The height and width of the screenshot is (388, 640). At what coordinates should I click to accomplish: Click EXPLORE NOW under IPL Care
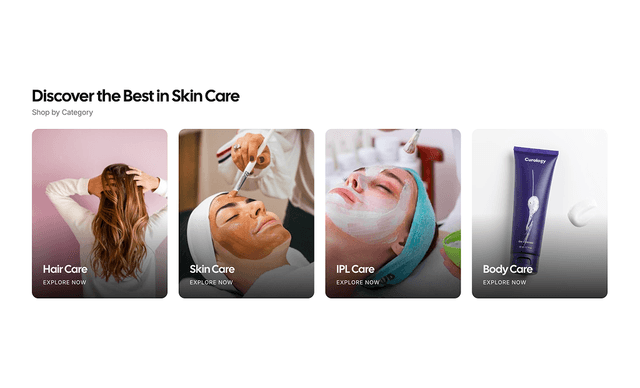(358, 282)
